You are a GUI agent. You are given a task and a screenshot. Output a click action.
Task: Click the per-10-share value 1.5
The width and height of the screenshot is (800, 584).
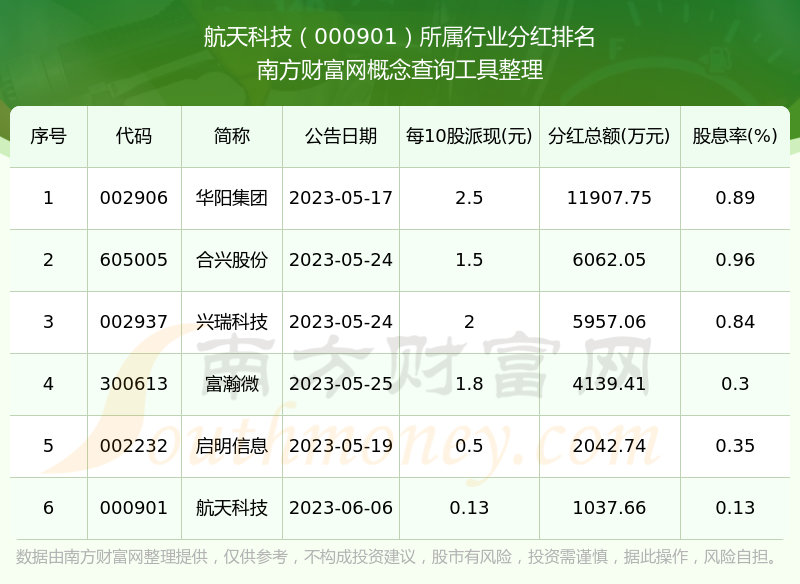(x=469, y=260)
